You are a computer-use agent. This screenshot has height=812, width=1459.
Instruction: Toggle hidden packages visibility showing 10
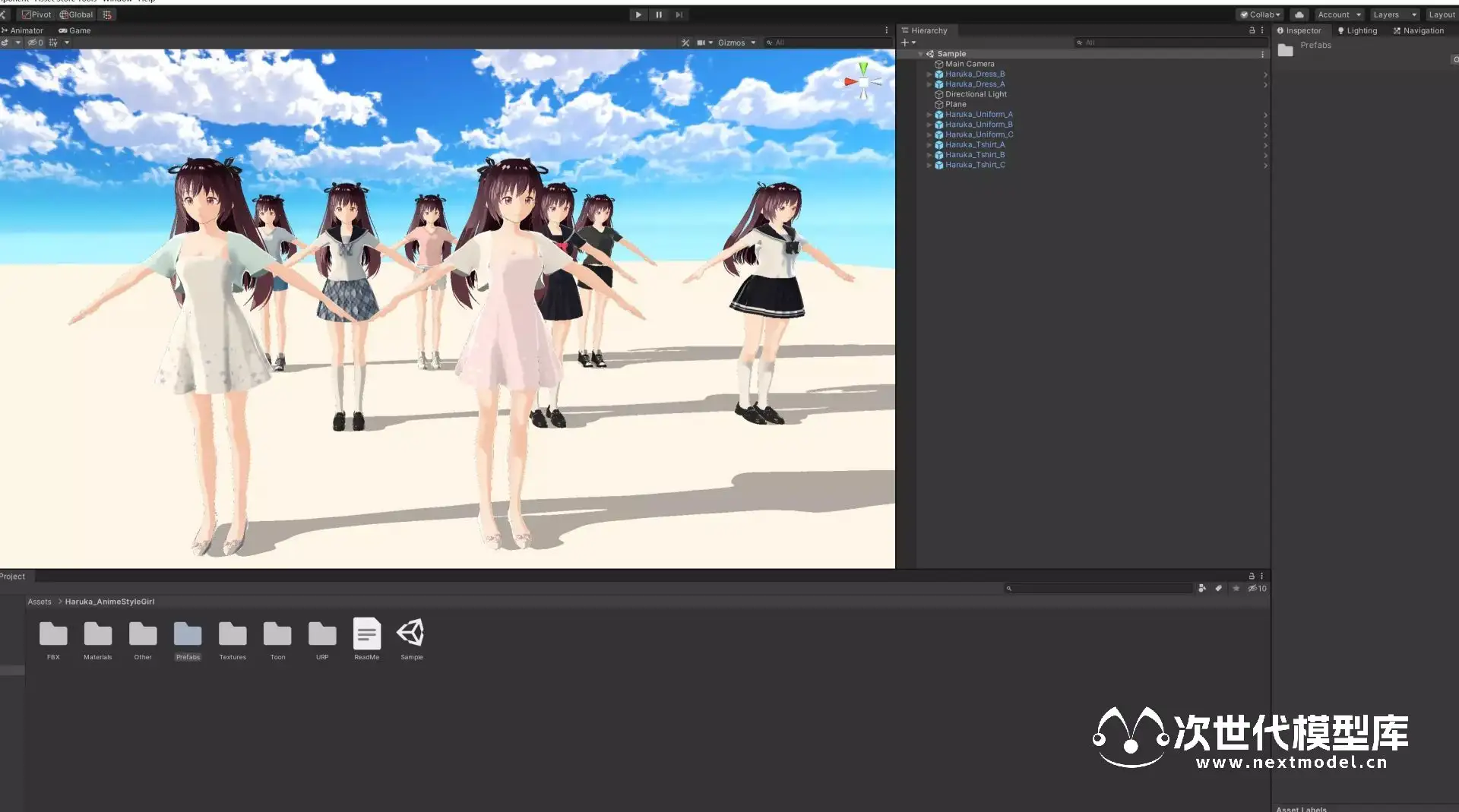point(1257,588)
